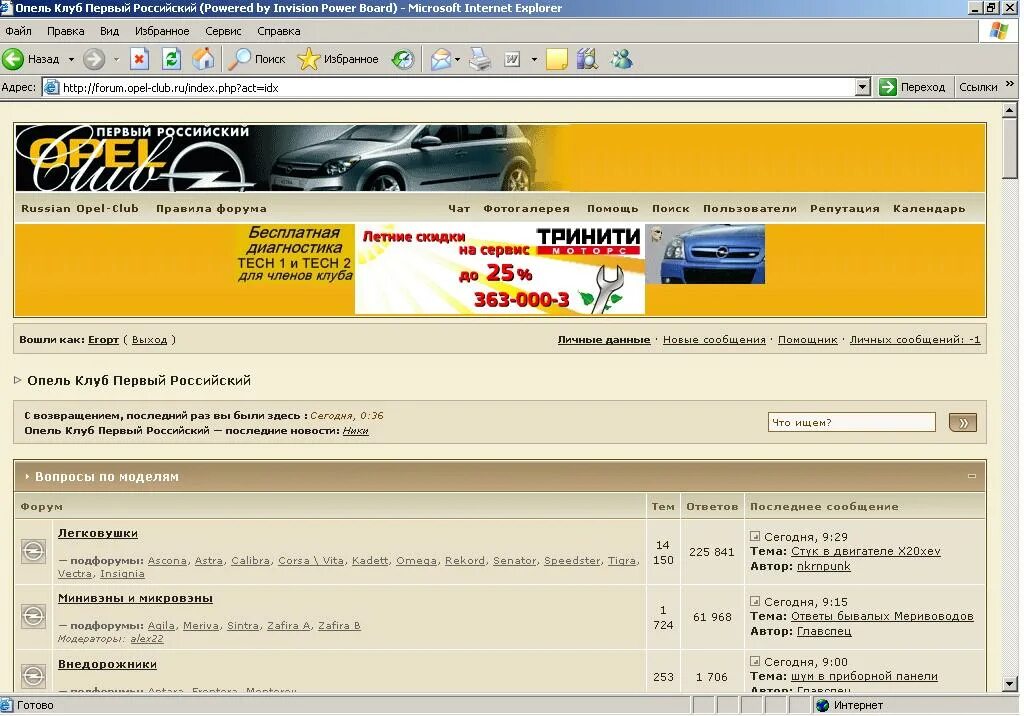Viewport: 1024px width, 716px height.
Task: Stop page loading with red X icon
Action: (x=138, y=59)
